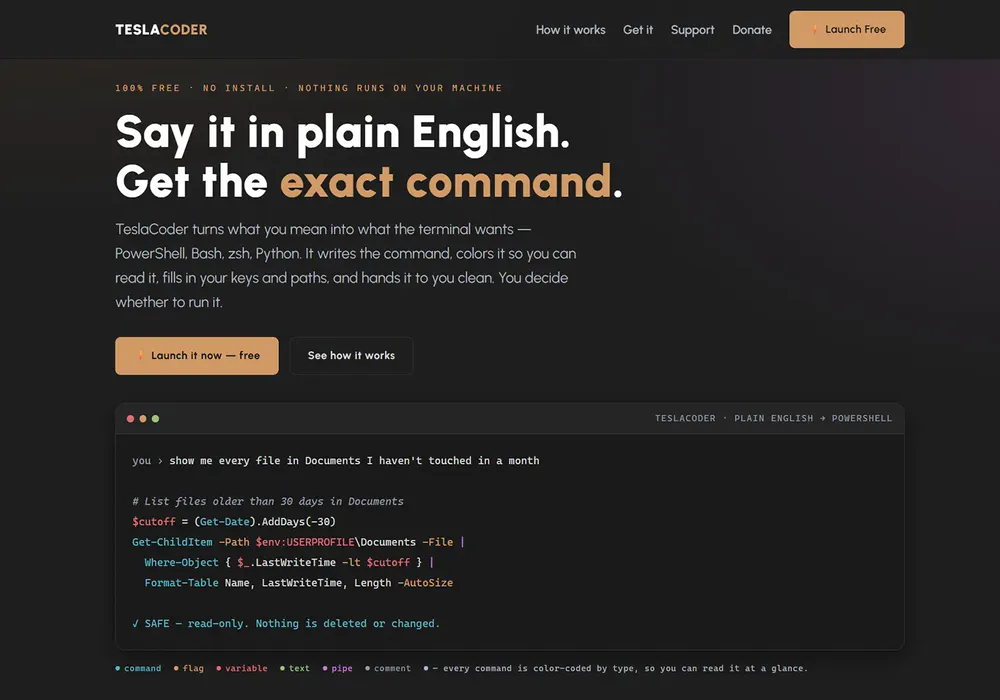
Task: Click the red terminal window dot
Action: [x=130, y=419]
